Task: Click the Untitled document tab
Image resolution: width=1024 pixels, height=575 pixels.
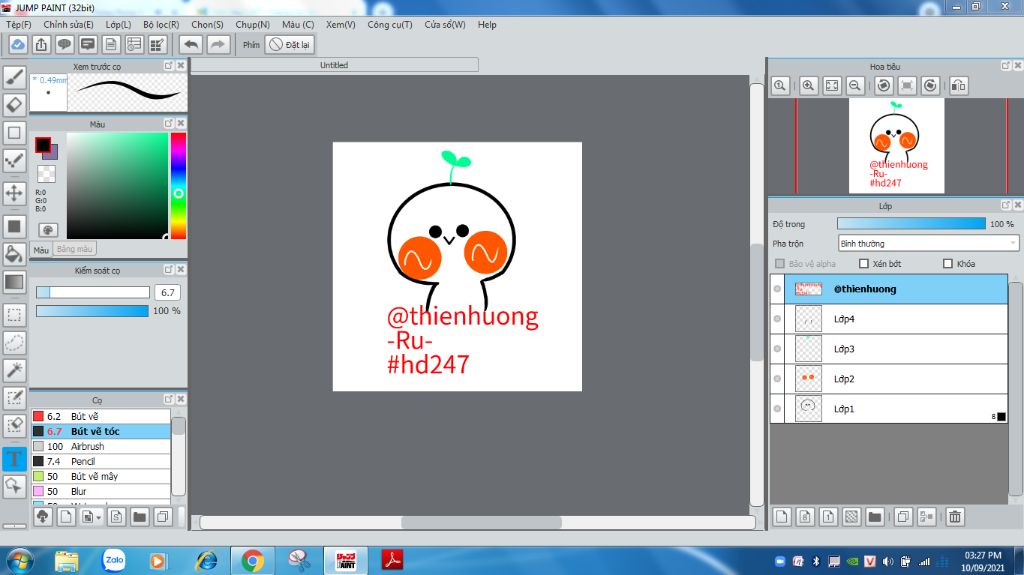Action: pyautogui.click(x=334, y=65)
